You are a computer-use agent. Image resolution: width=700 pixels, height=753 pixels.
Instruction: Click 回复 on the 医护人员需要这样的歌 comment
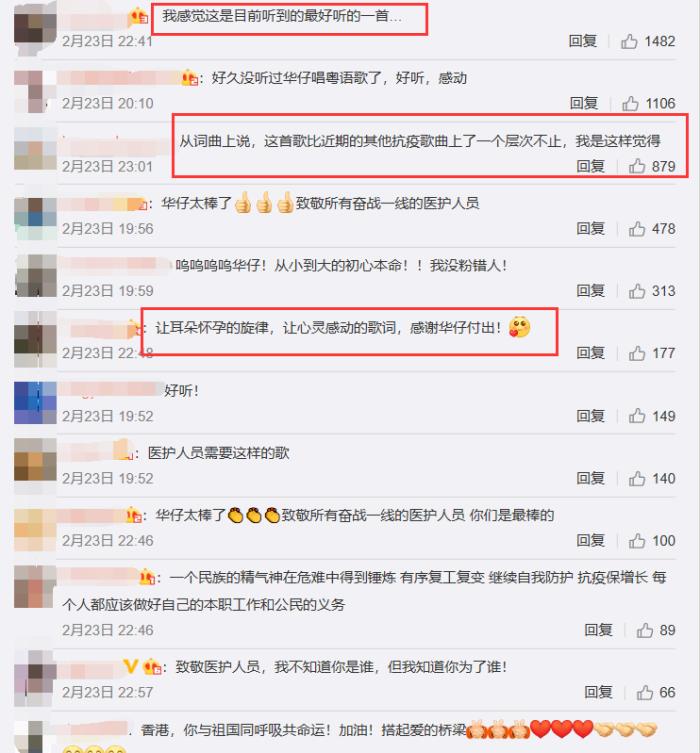click(x=591, y=478)
